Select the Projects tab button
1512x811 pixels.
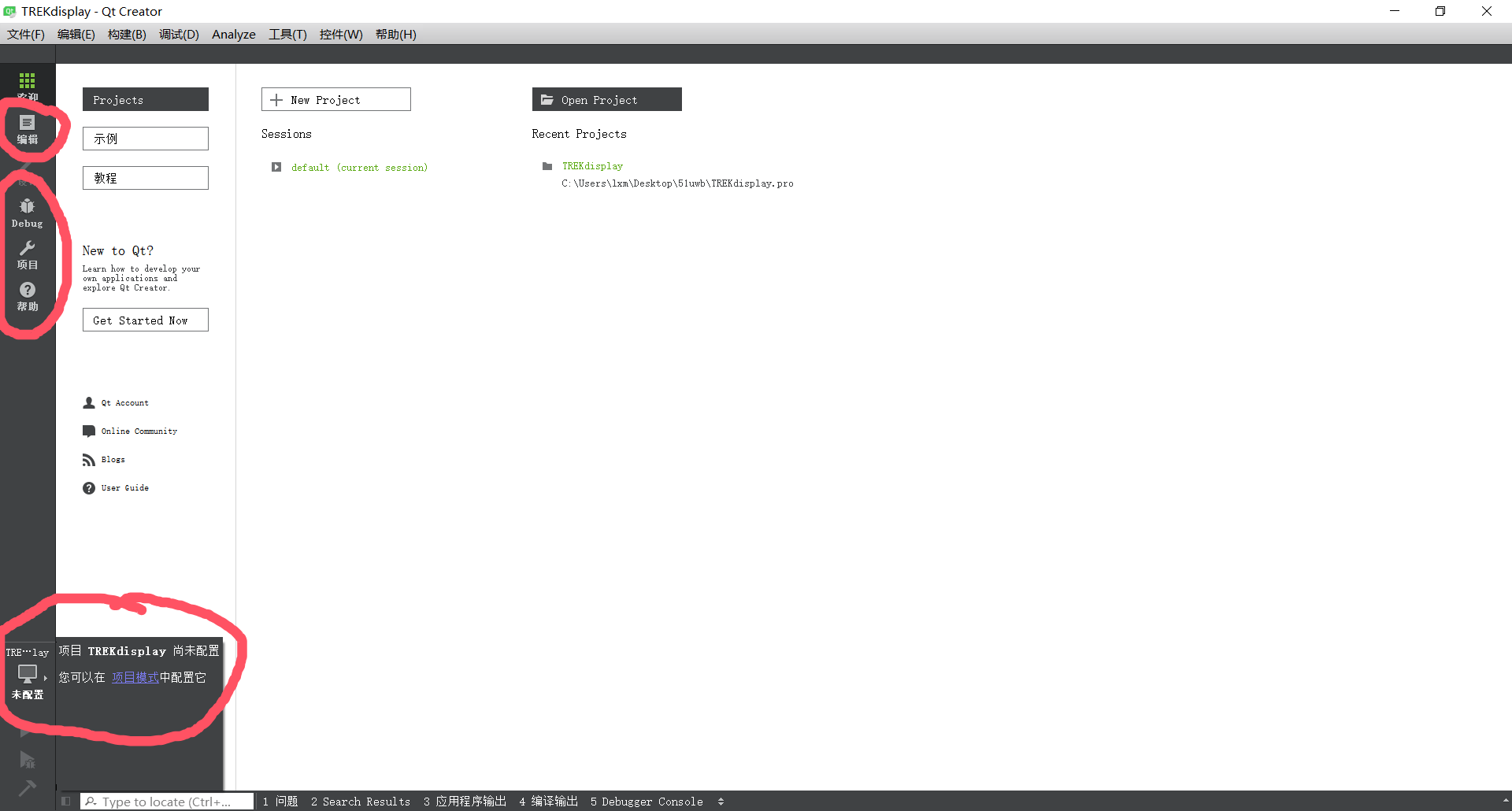[x=146, y=99]
